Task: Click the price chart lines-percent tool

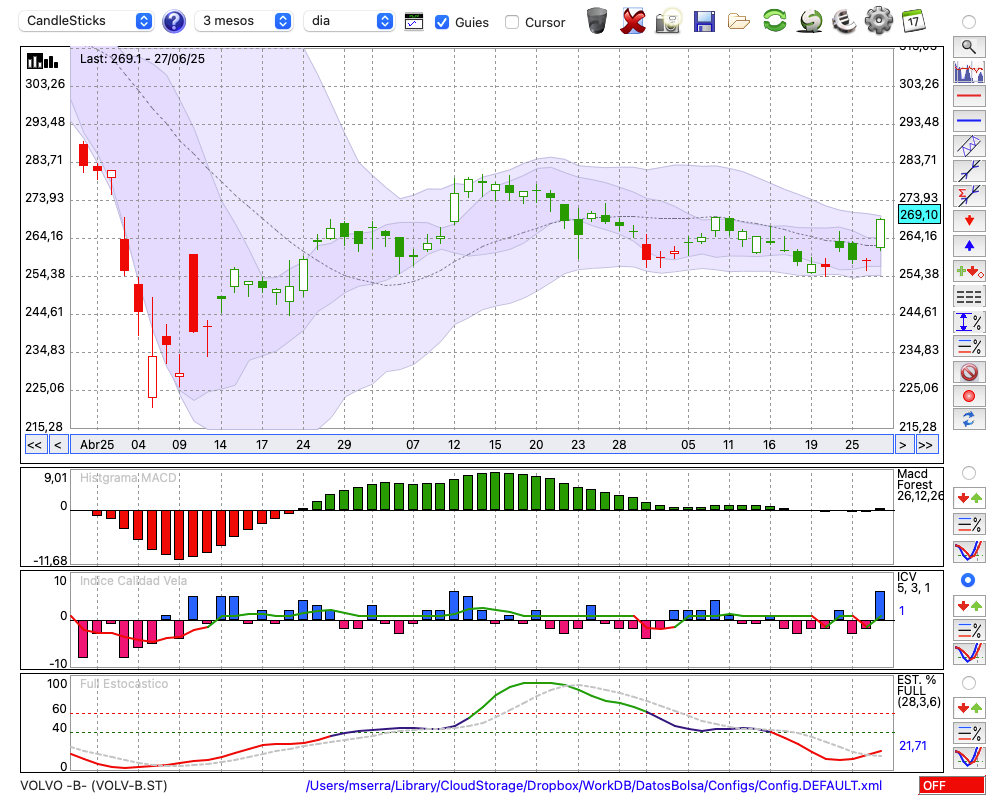Action: (969, 346)
